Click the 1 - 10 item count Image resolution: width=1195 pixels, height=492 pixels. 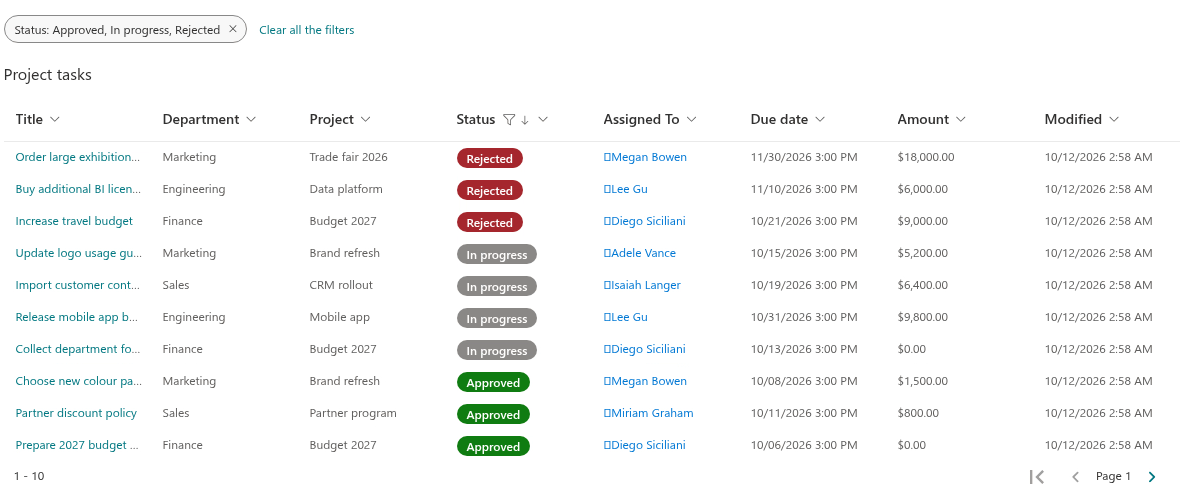click(x=29, y=476)
